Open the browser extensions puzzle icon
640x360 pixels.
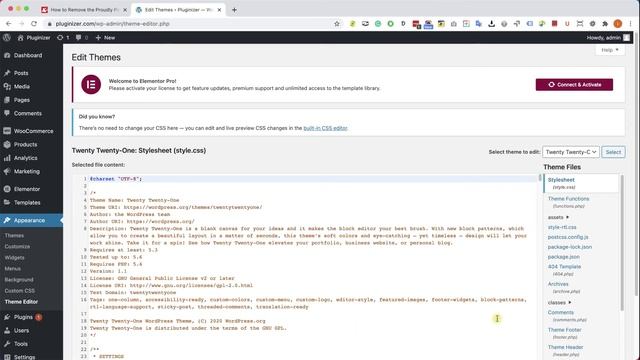pyautogui.click(x=605, y=24)
